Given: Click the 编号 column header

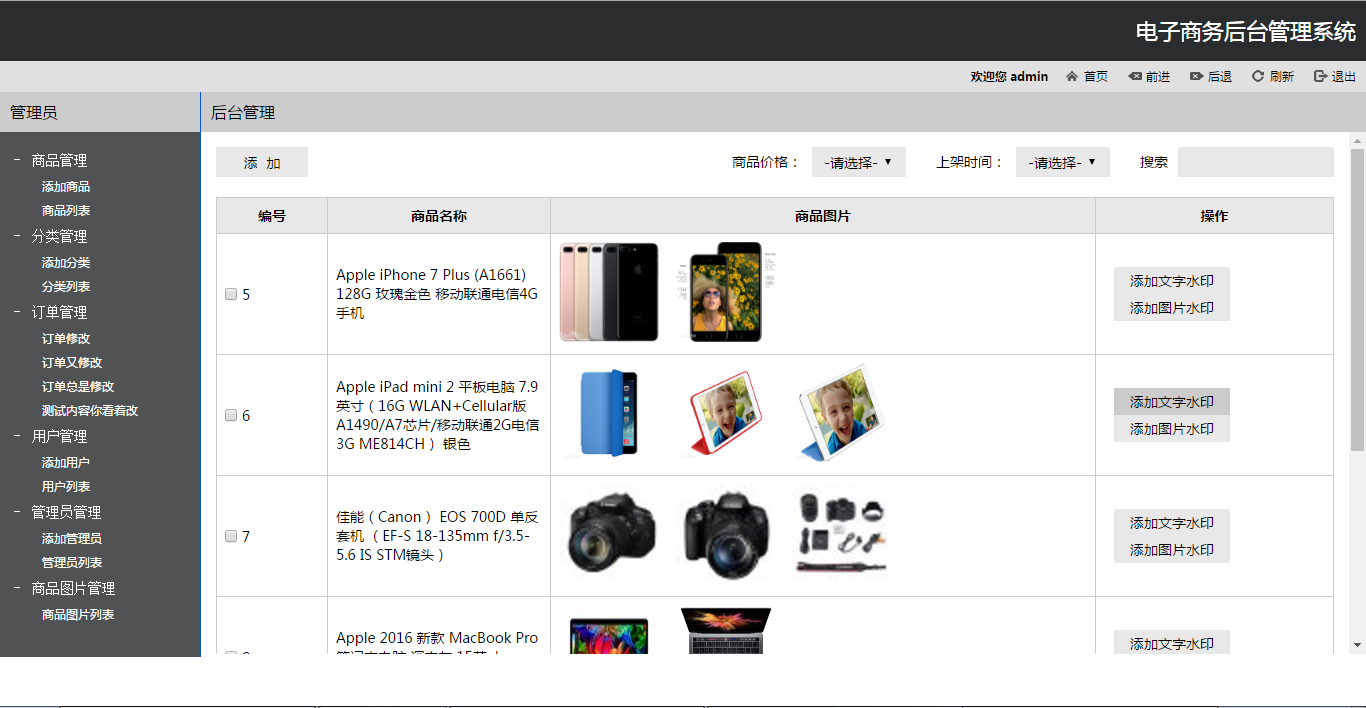Looking at the screenshot, I should (x=272, y=216).
